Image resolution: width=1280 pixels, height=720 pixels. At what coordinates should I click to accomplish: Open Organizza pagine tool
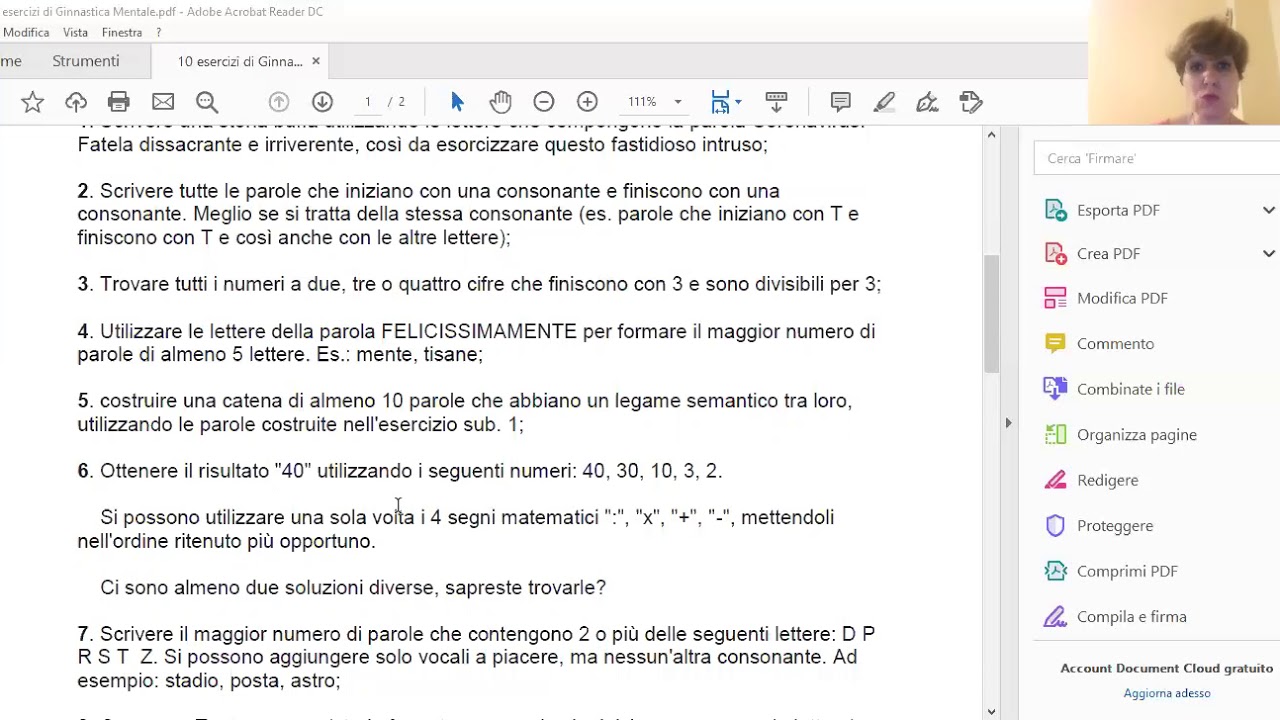click(x=1136, y=435)
